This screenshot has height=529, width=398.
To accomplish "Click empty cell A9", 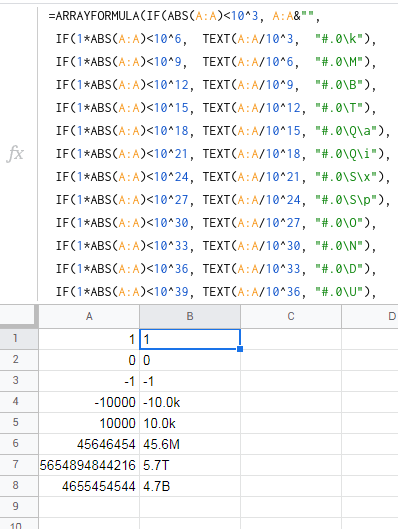I will 89,507.
